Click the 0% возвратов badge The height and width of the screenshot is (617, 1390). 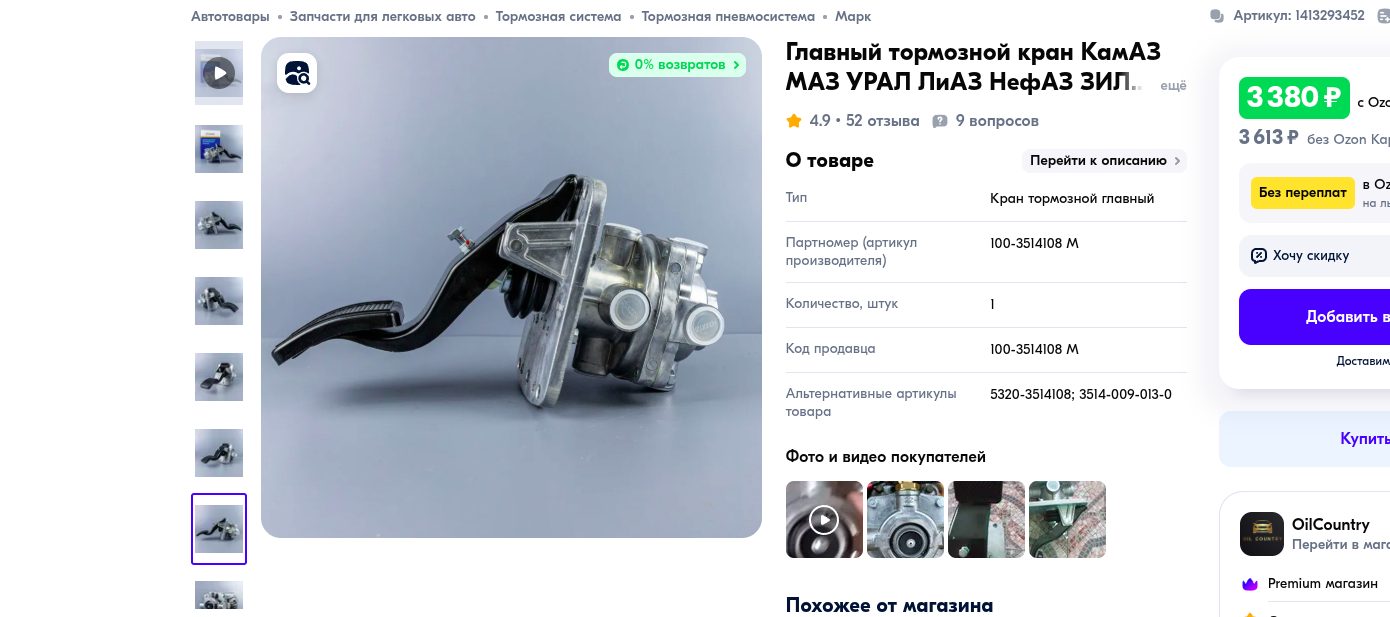point(678,65)
